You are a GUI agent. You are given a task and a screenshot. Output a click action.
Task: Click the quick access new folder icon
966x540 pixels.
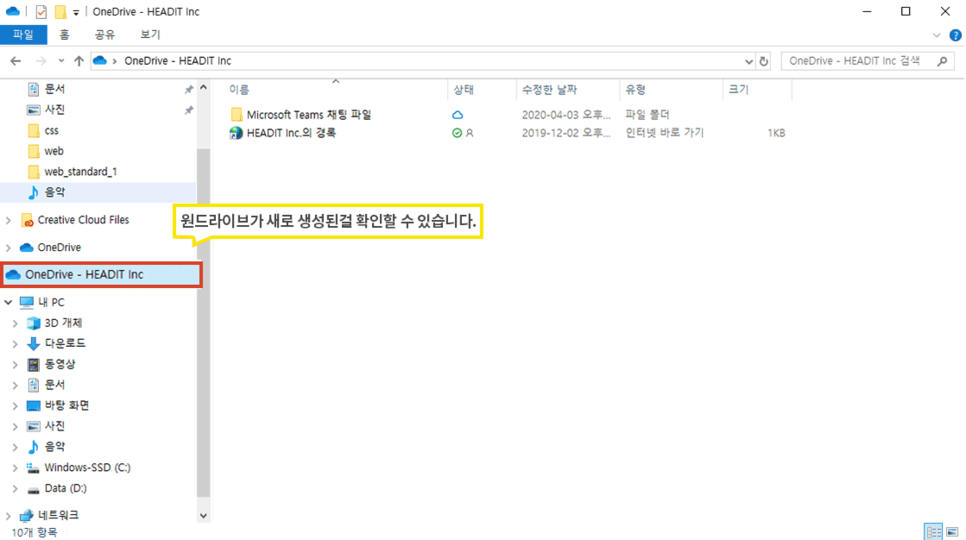pos(60,12)
